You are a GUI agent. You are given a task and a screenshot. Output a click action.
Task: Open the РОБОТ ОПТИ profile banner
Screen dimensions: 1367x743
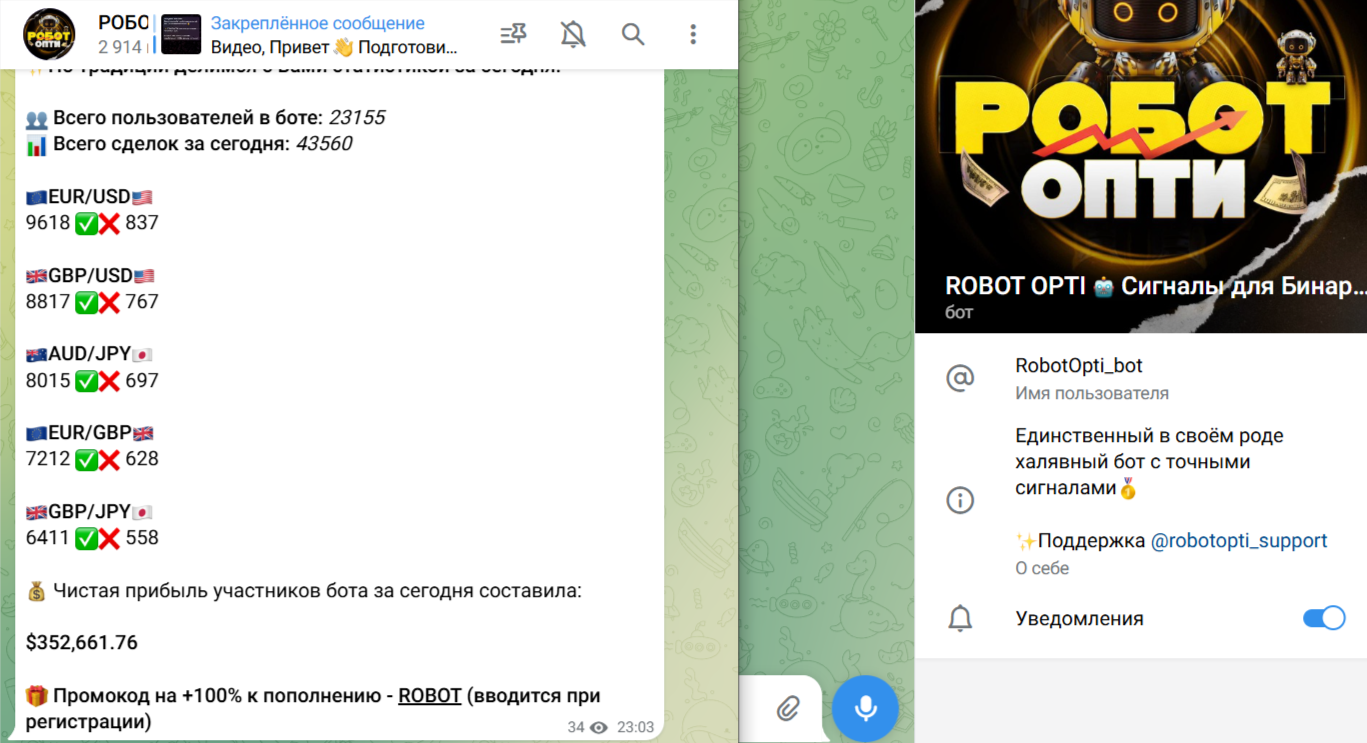[1141, 166]
